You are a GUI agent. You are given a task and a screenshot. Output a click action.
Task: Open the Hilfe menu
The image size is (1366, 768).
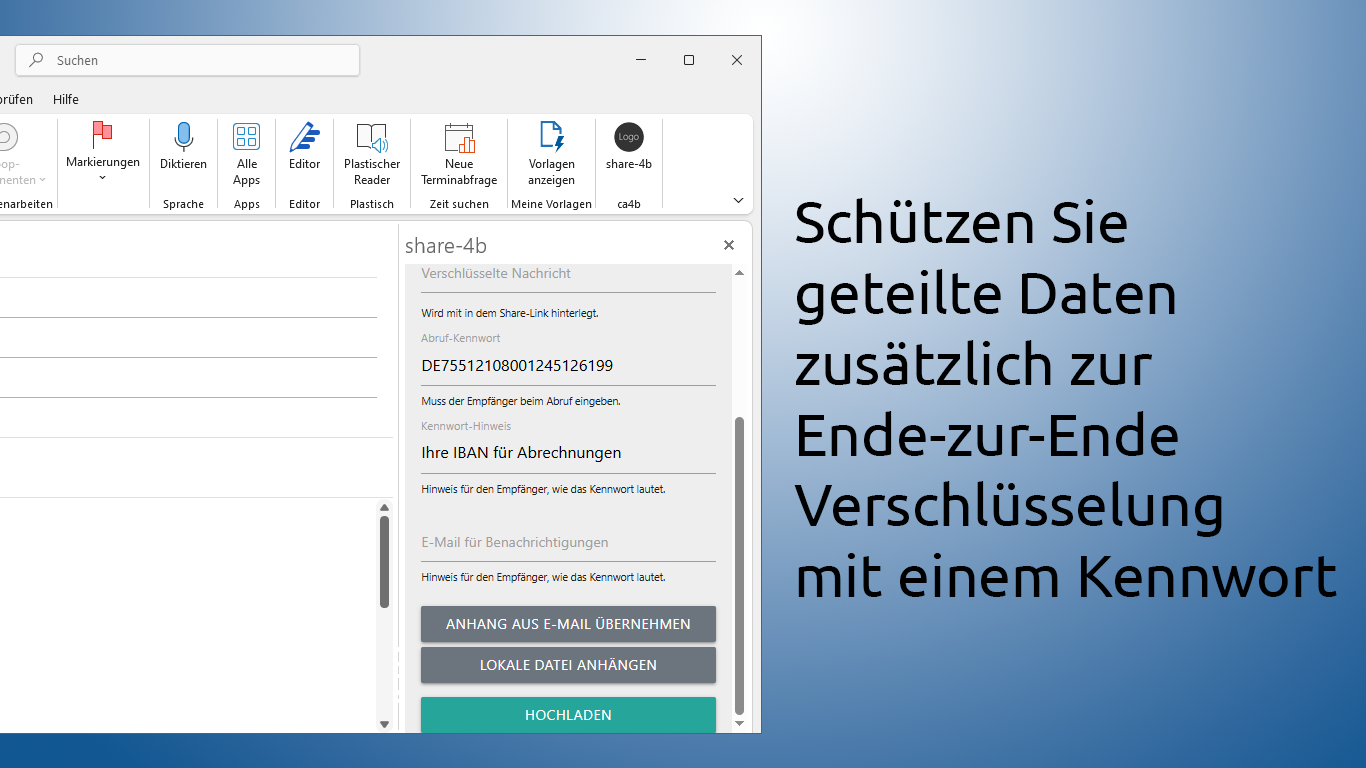[x=65, y=99]
